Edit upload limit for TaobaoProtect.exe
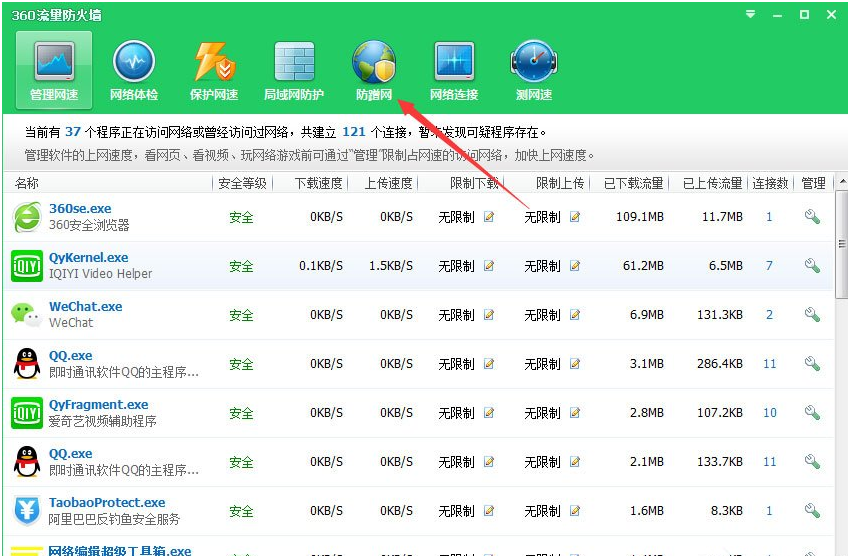 tap(575, 511)
